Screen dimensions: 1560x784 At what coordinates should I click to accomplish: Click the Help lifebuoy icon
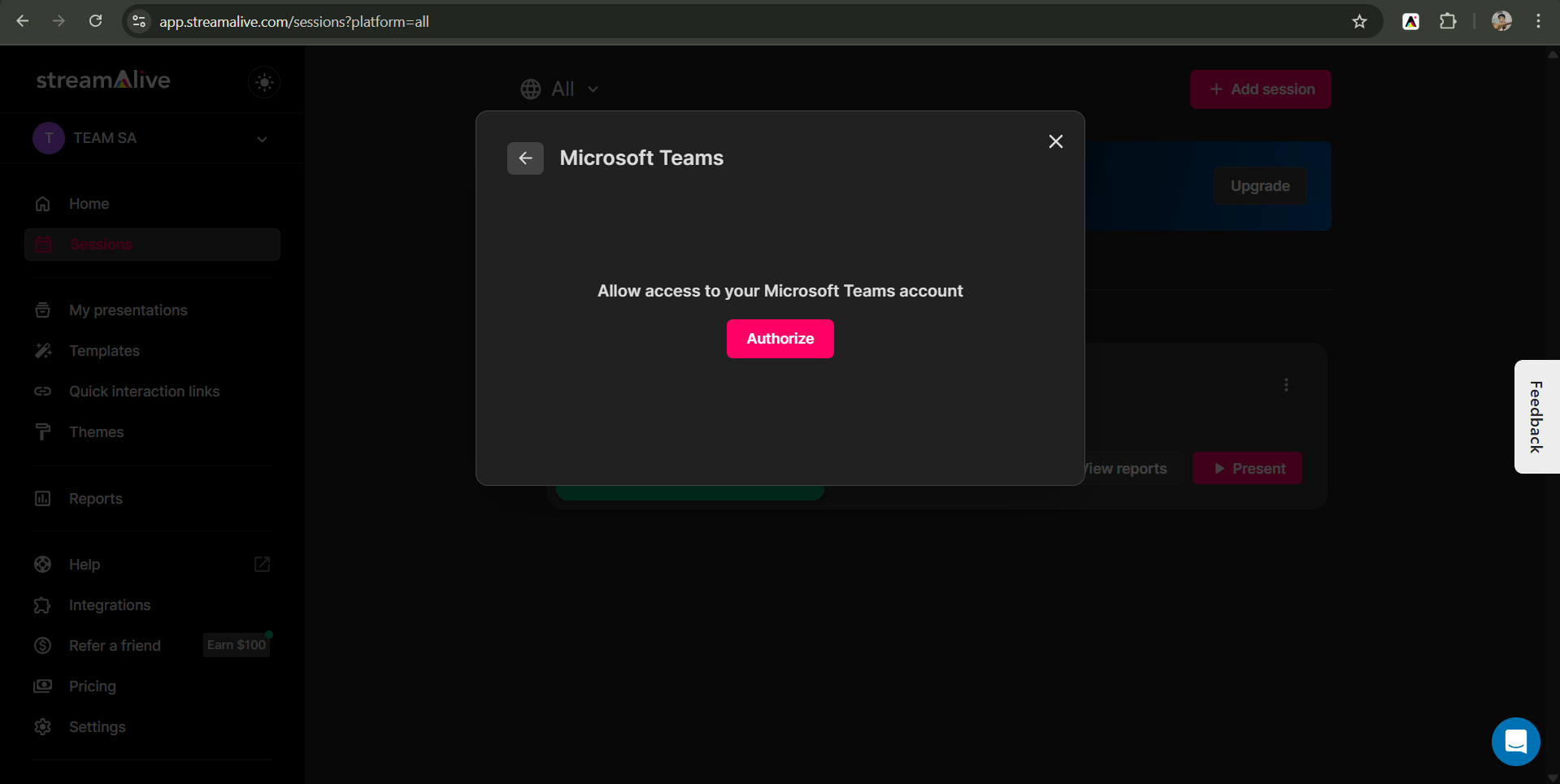click(43, 565)
